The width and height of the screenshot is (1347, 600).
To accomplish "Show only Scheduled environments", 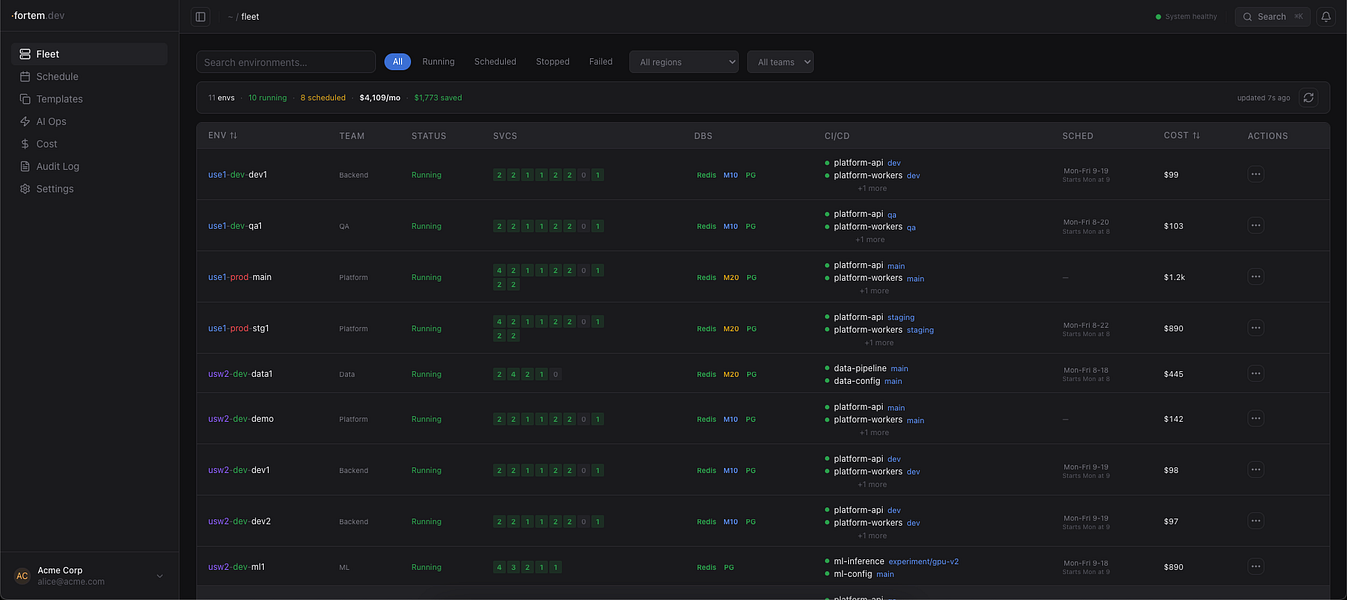I will point(495,62).
